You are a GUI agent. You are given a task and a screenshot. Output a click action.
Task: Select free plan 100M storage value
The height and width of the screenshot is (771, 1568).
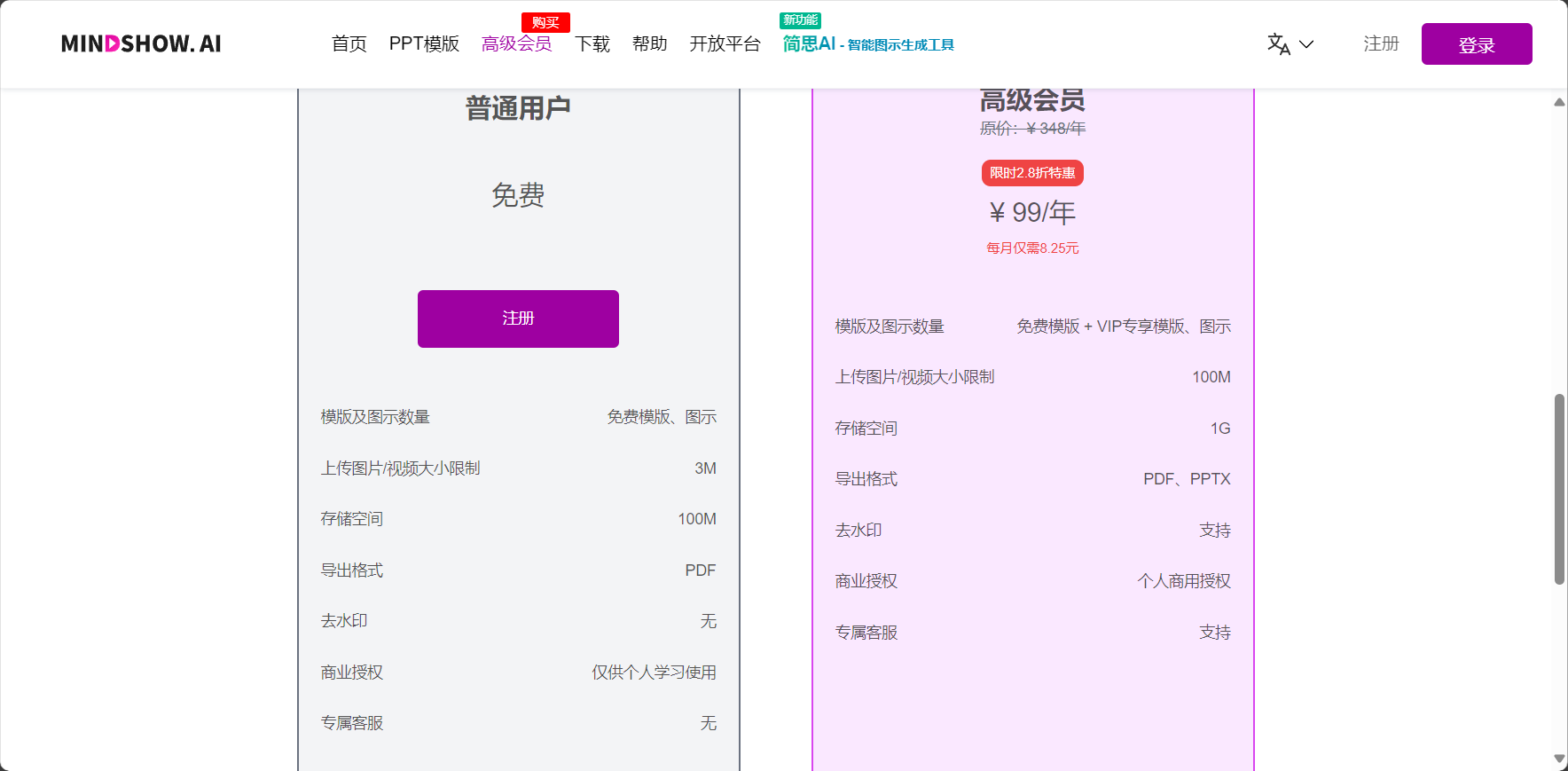(x=697, y=519)
